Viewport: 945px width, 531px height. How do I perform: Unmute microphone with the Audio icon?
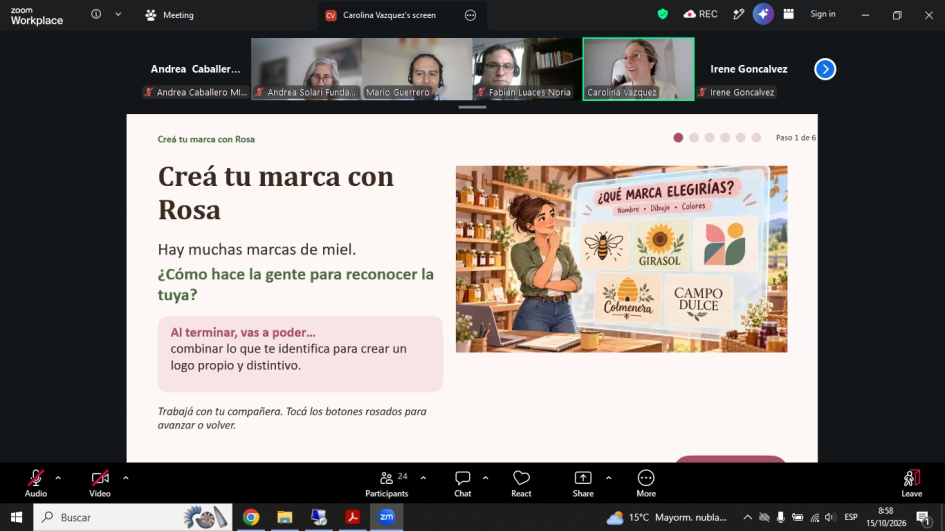point(36,479)
